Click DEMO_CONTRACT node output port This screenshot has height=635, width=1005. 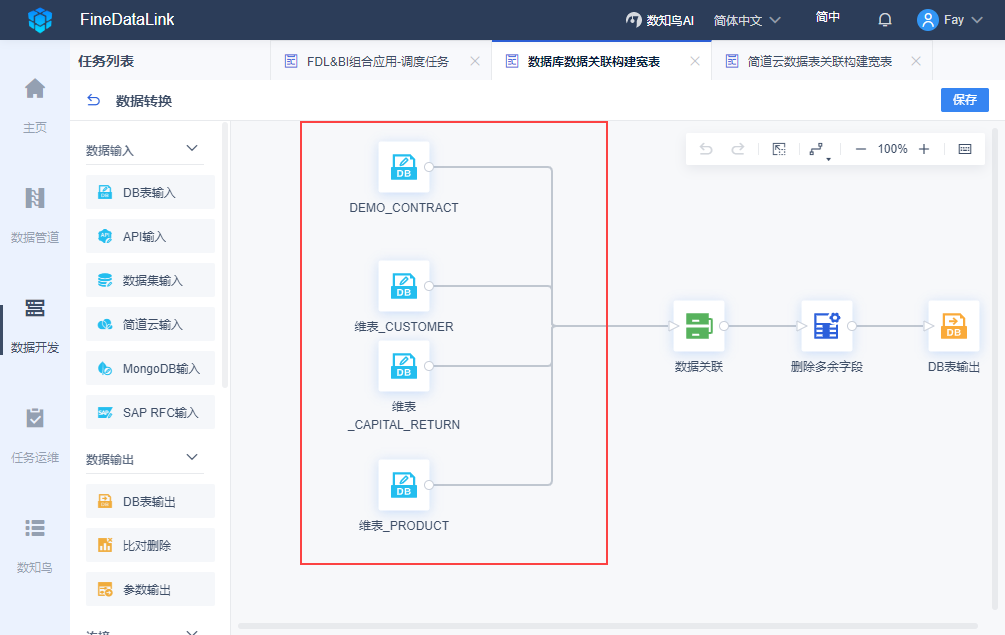point(429,167)
